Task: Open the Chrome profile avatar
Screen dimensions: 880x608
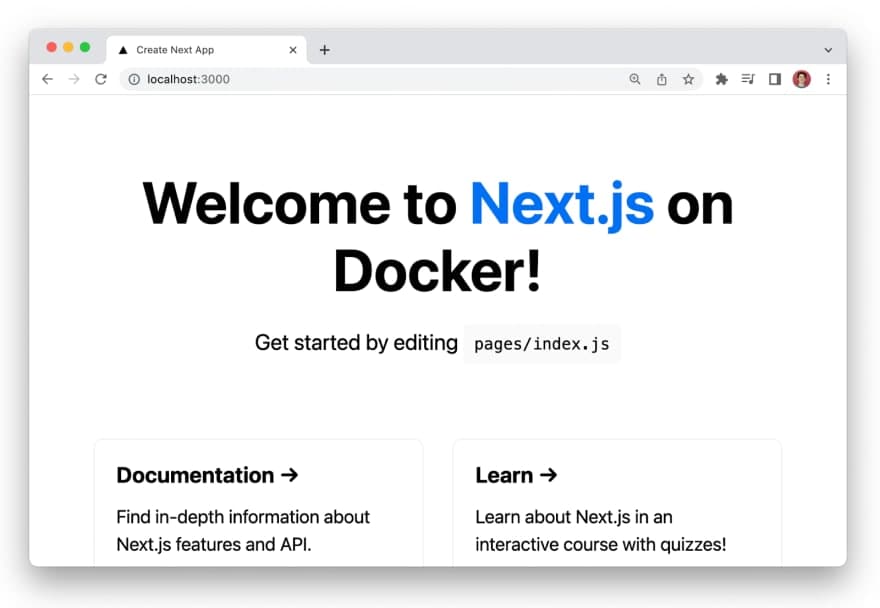Action: pyautogui.click(x=801, y=79)
